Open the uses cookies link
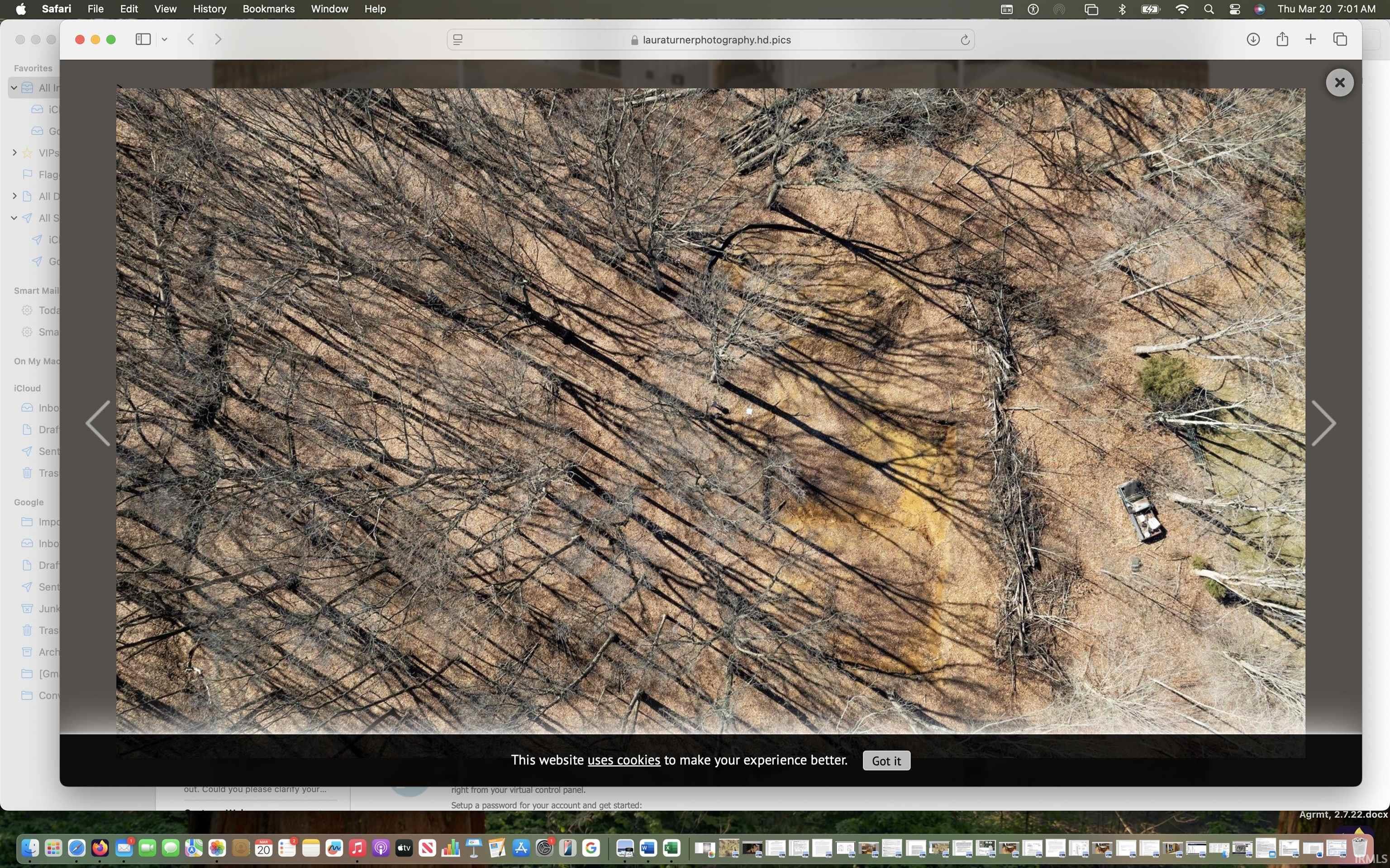Image resolution: width=1390 pixels, height=868 pixels. pos(624,760)
